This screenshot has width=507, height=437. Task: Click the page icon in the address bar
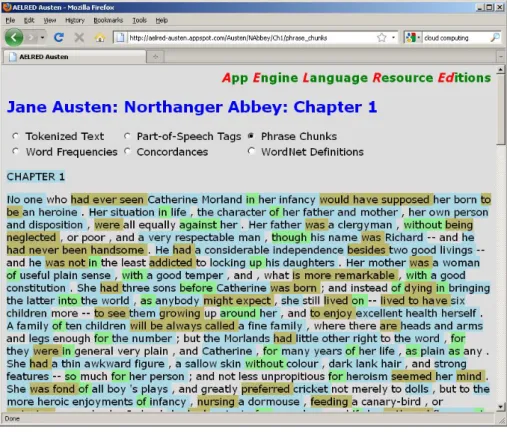tap(120, 38)
